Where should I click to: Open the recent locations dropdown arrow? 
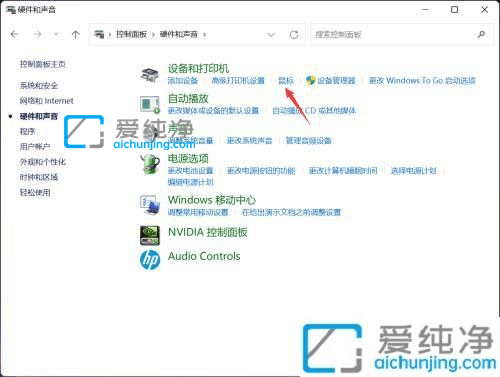[56, 34]
